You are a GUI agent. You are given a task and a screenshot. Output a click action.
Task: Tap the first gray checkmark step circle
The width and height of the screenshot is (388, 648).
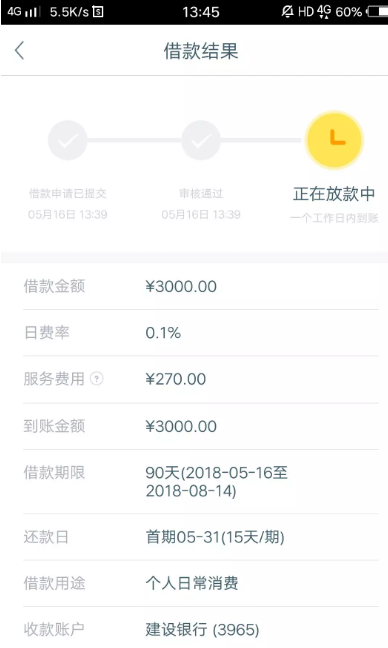(68, 141)
